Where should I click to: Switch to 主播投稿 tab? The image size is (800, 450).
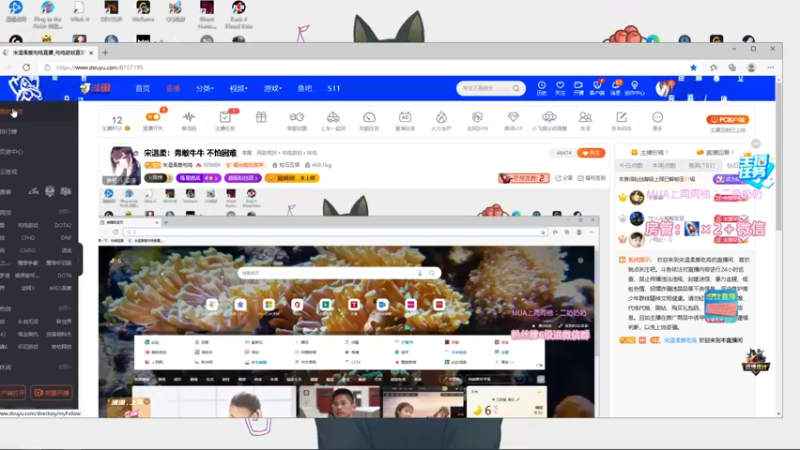(x=649, y=152)
